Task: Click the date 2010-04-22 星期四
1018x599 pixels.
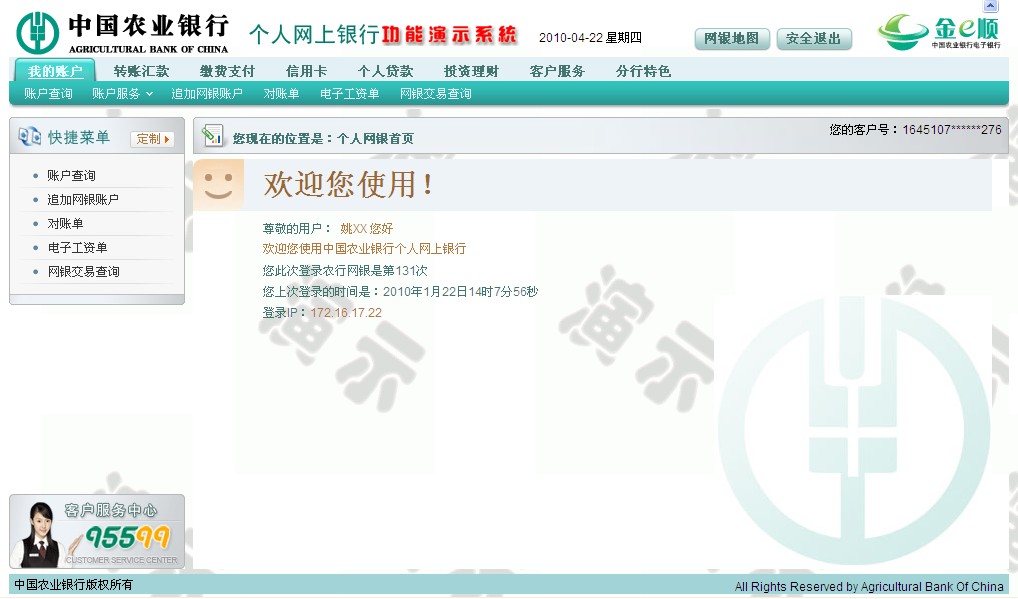Action: tap(590, 38)
